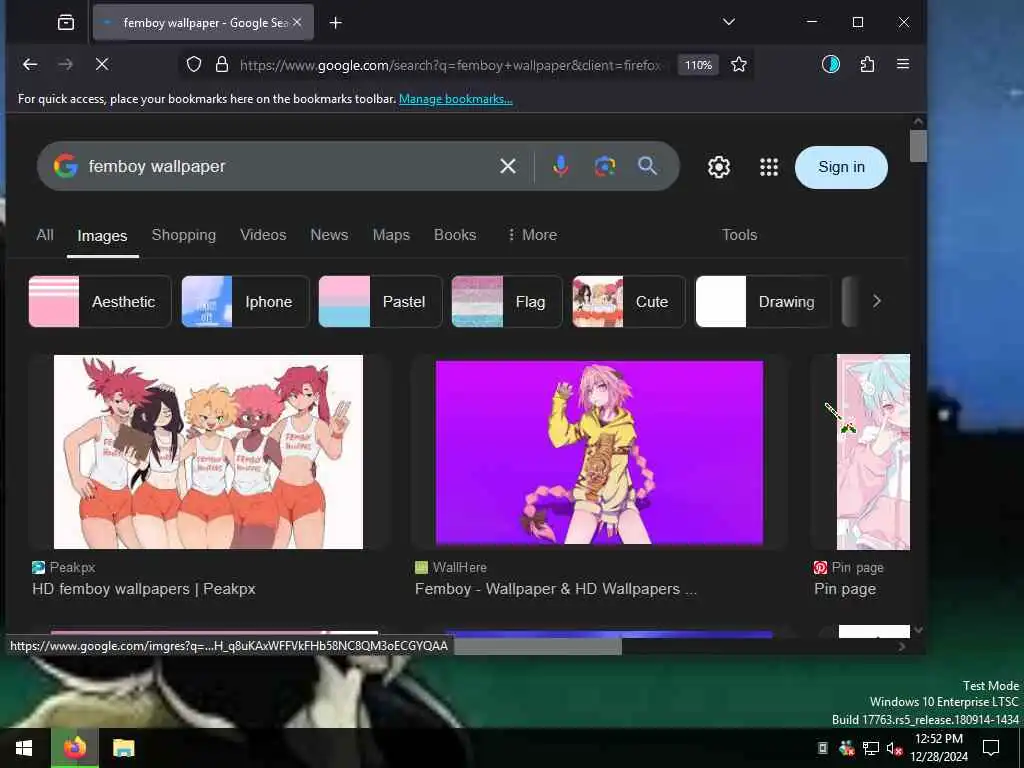This screenshot has height=768, width=1024.
Task: List all tabs with the chevron dropdown
Action: coord(729,22)
